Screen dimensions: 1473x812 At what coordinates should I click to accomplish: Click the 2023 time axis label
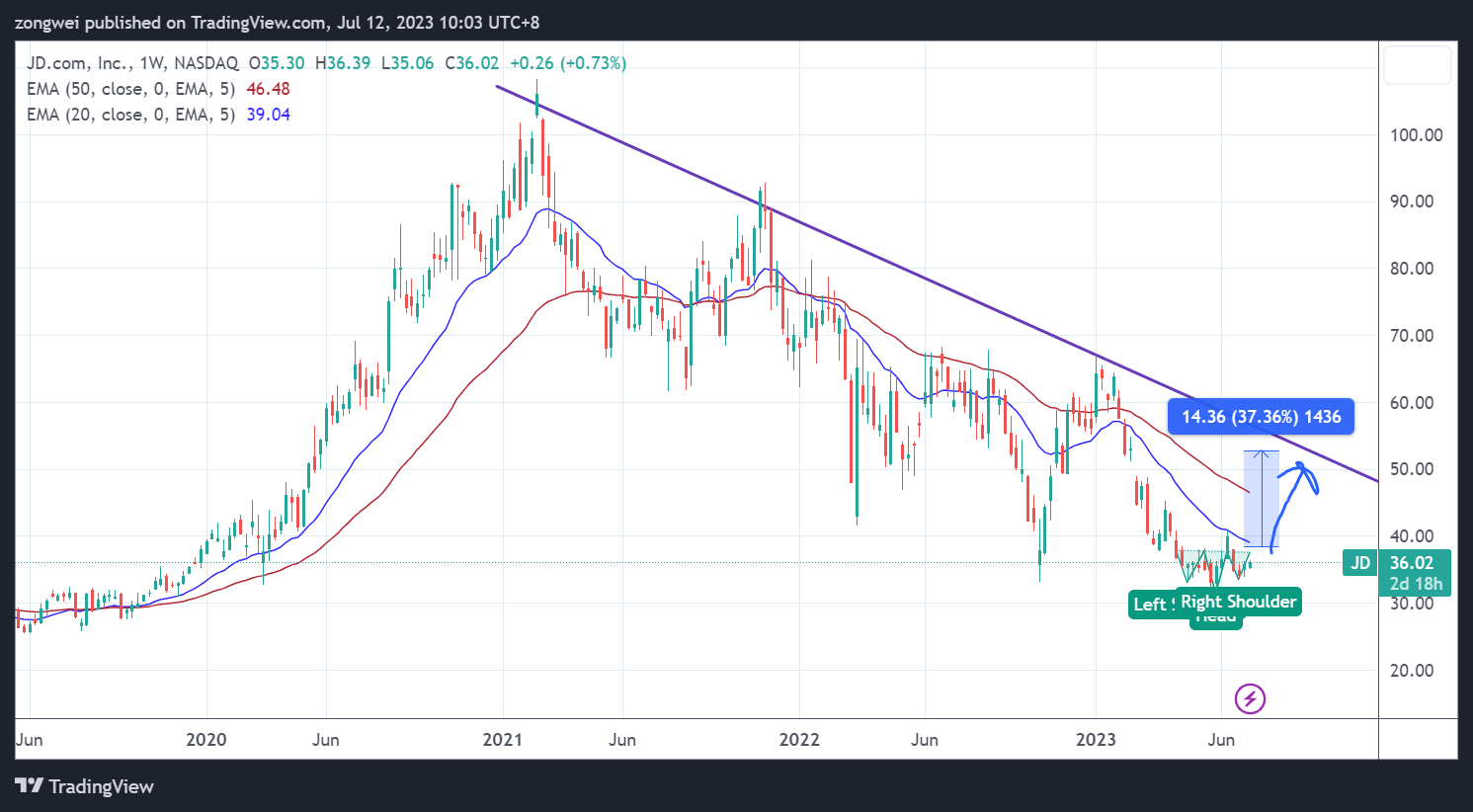(x=1096, y=740)
